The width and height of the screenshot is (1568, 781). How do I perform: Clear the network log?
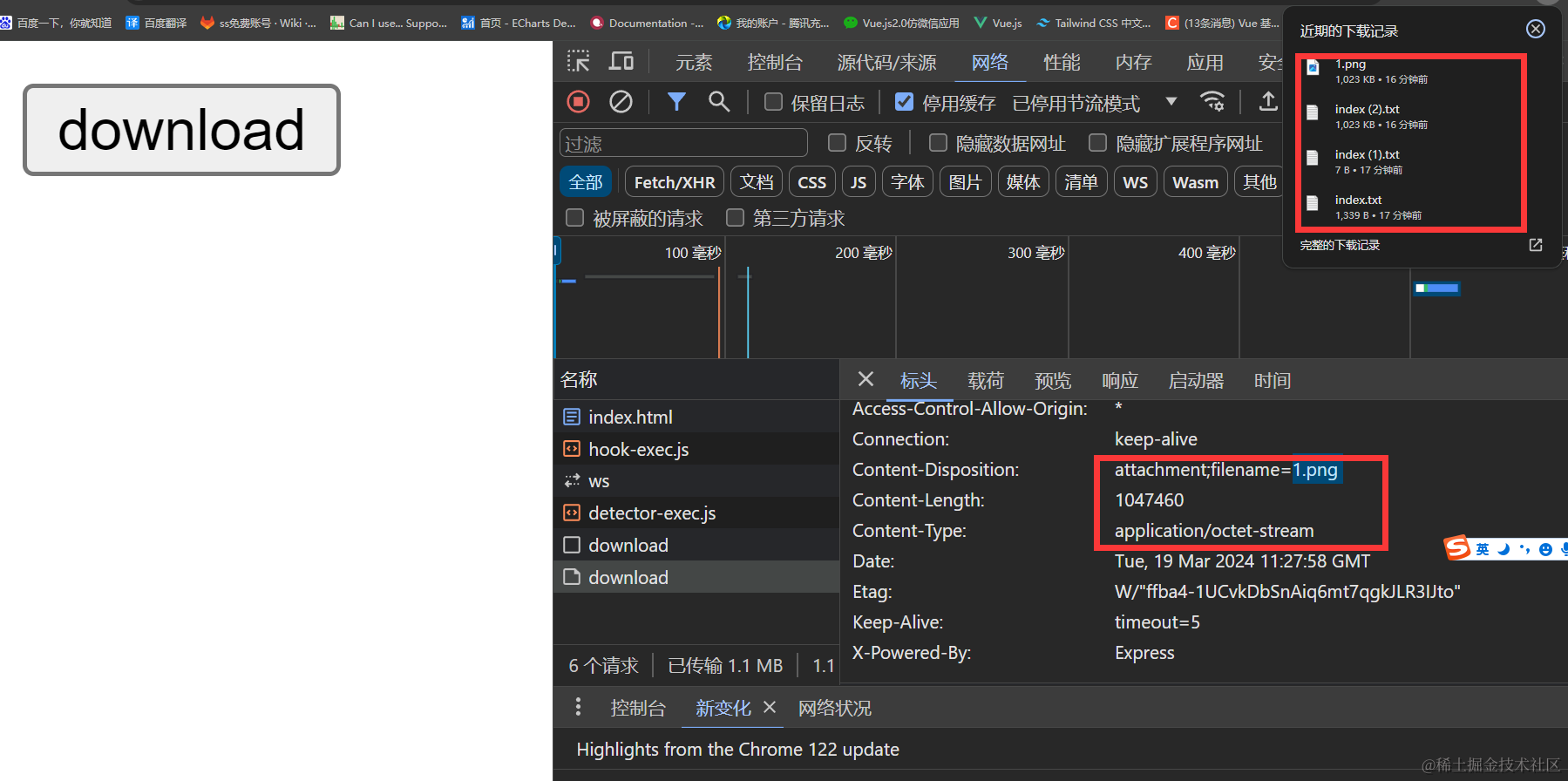pyautogui.click(x=621, y=102)
